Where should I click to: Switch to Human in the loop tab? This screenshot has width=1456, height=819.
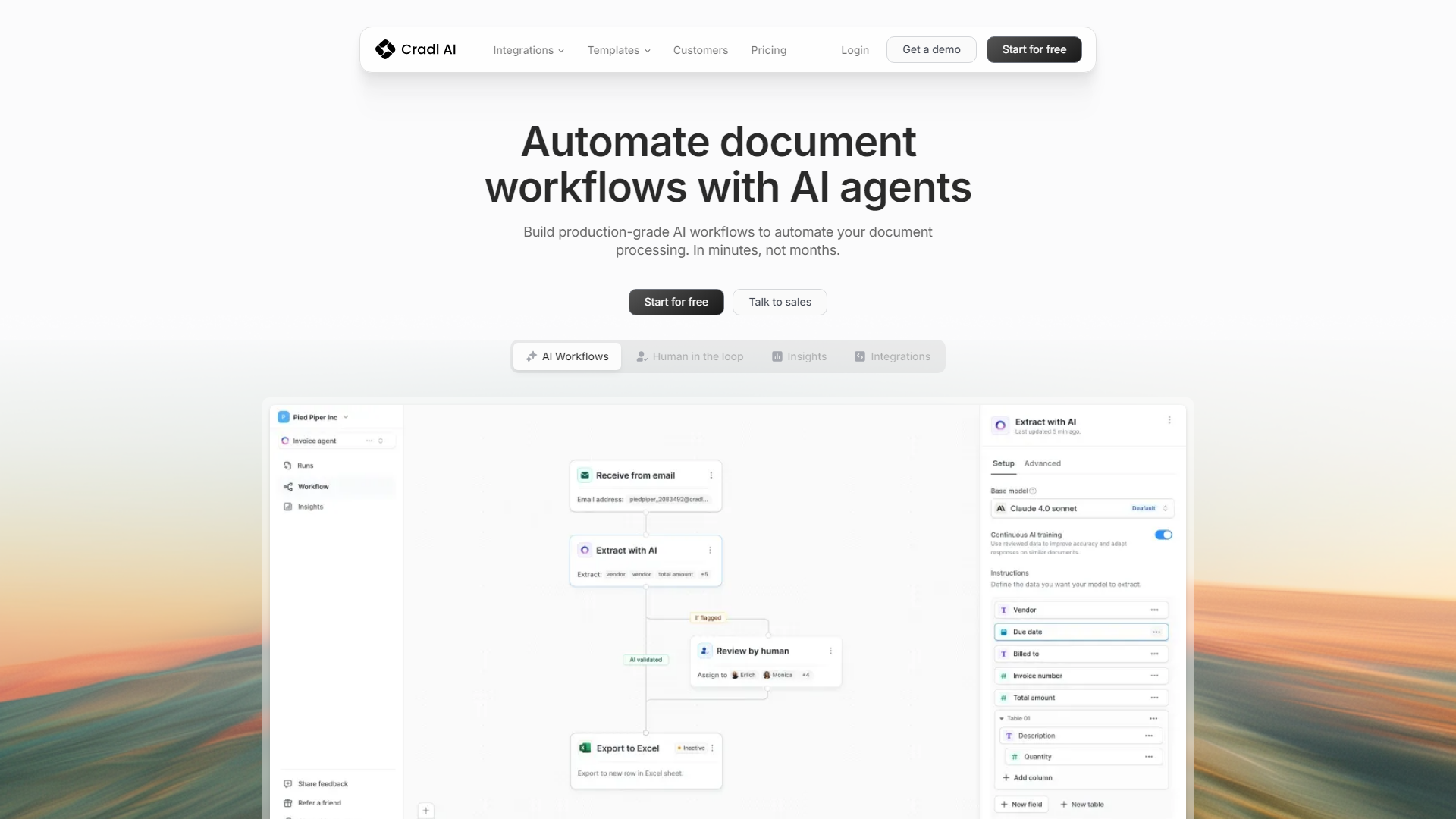coord(689,356)
